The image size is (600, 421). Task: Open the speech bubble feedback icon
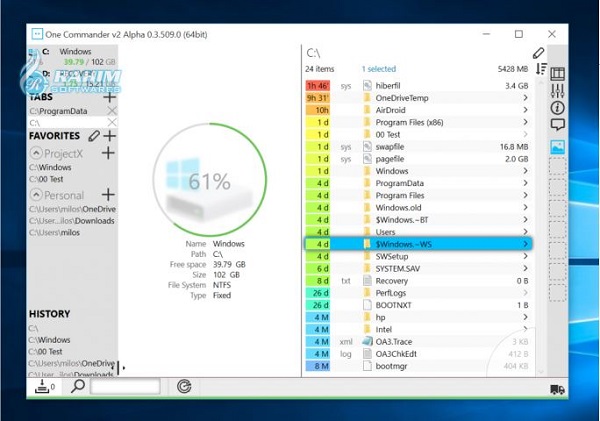click(x=558, y=124)
